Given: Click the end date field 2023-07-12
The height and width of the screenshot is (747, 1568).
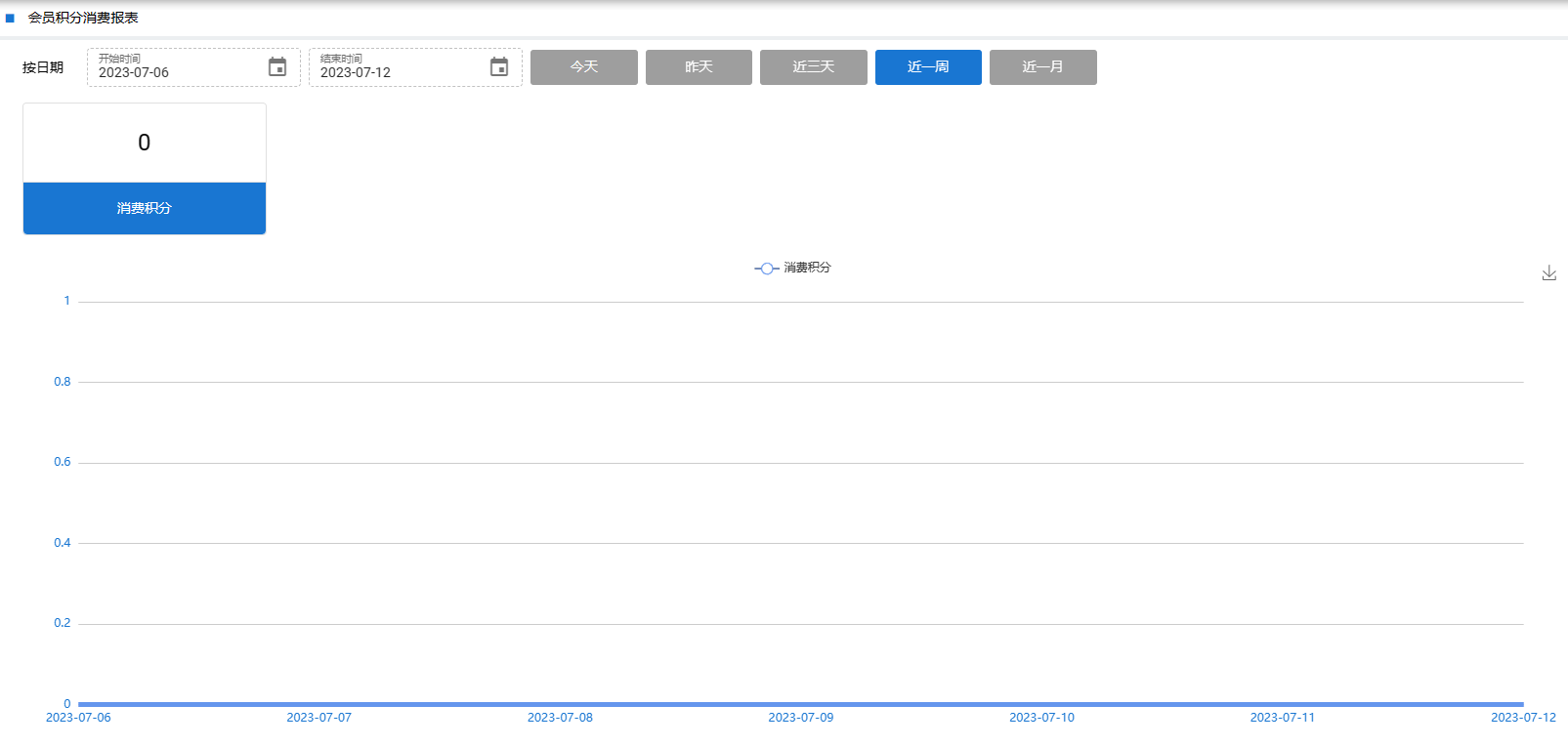Looking at the screenshot, I should (x=415, y=67).
